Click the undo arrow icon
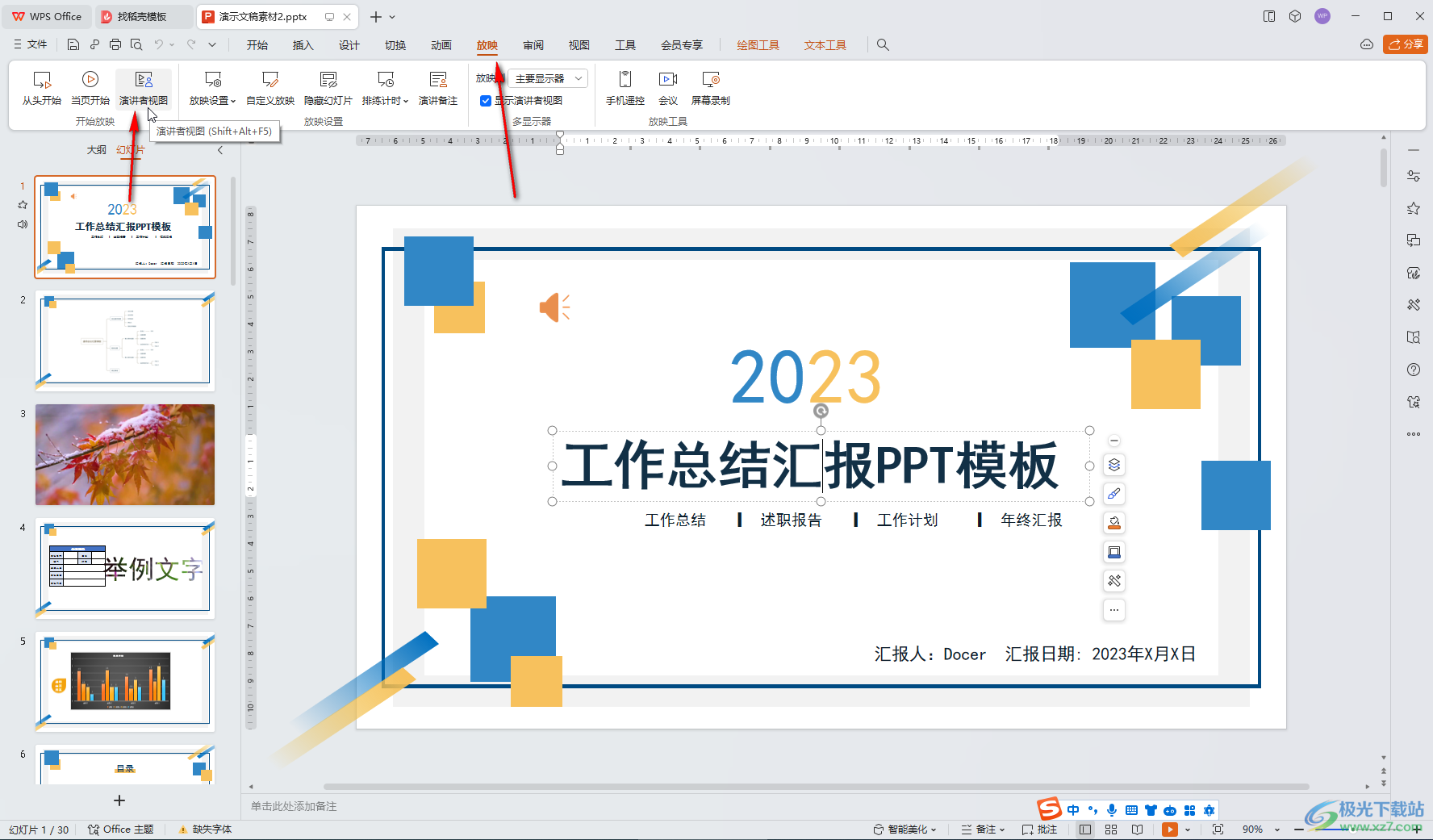This screenshot has width=1433, height=840. pos(159,44)
